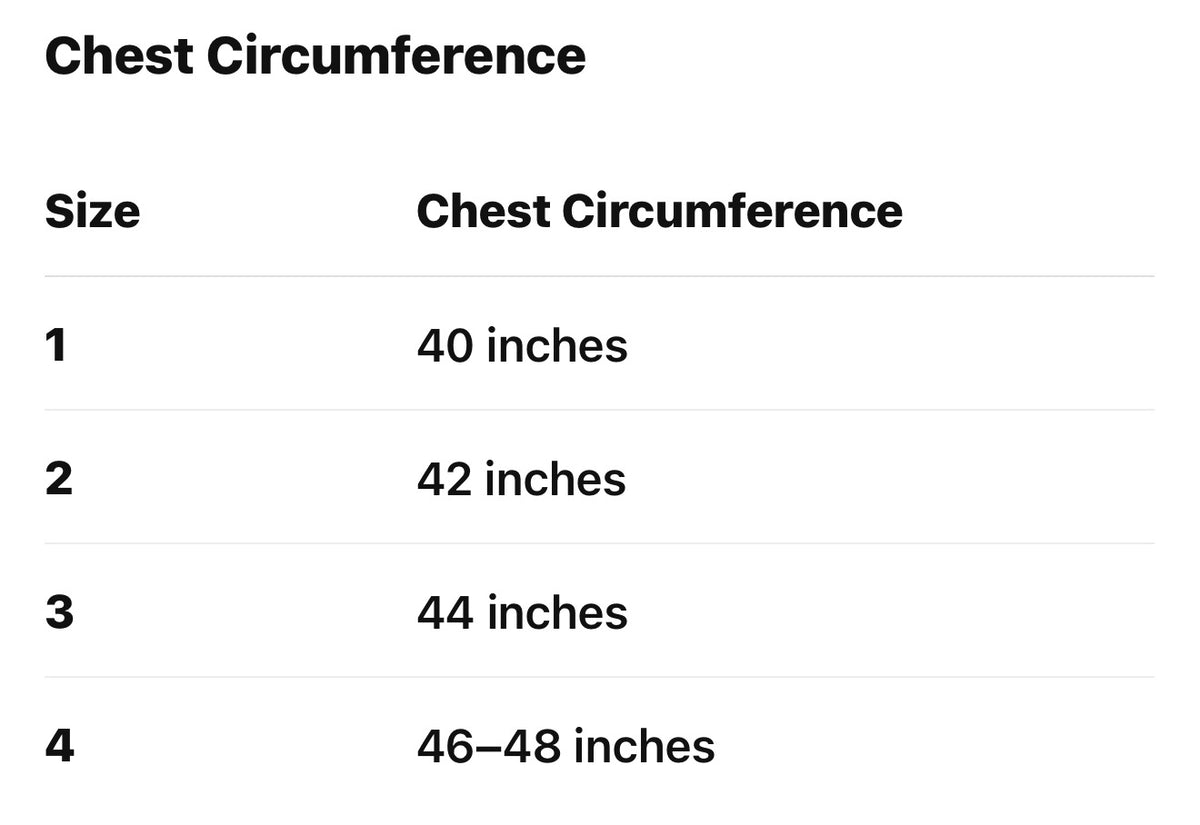Click size number 3 in the table
Screen dimensions: 1200x825
59,612
